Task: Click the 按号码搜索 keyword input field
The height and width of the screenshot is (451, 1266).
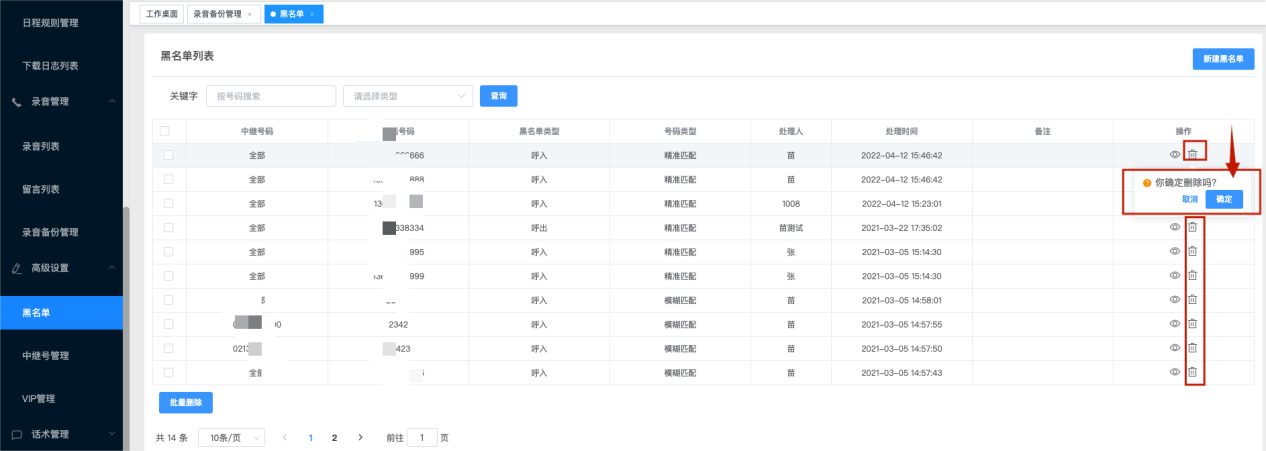Action: pyautogui.click(x=270, y=96)
